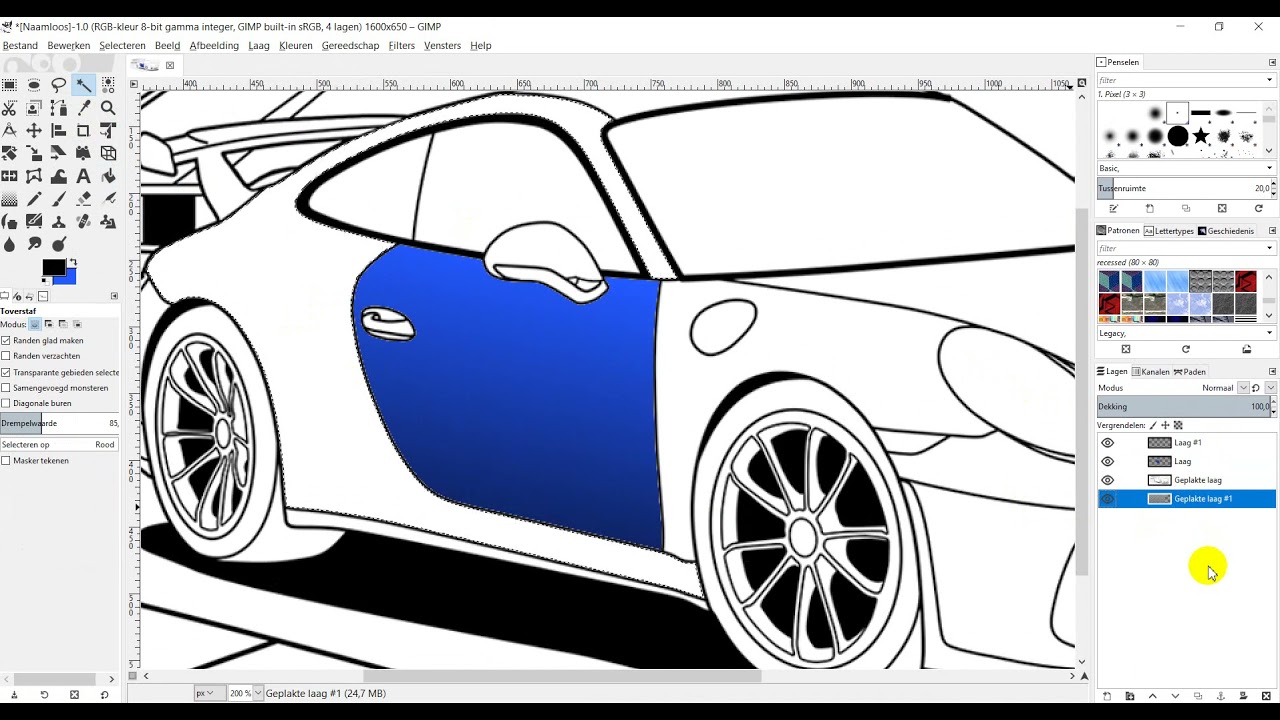Enable 'Masker tekenen' checkbox
The height and width of the screenshot is (720, 1280).
point(6,460)
